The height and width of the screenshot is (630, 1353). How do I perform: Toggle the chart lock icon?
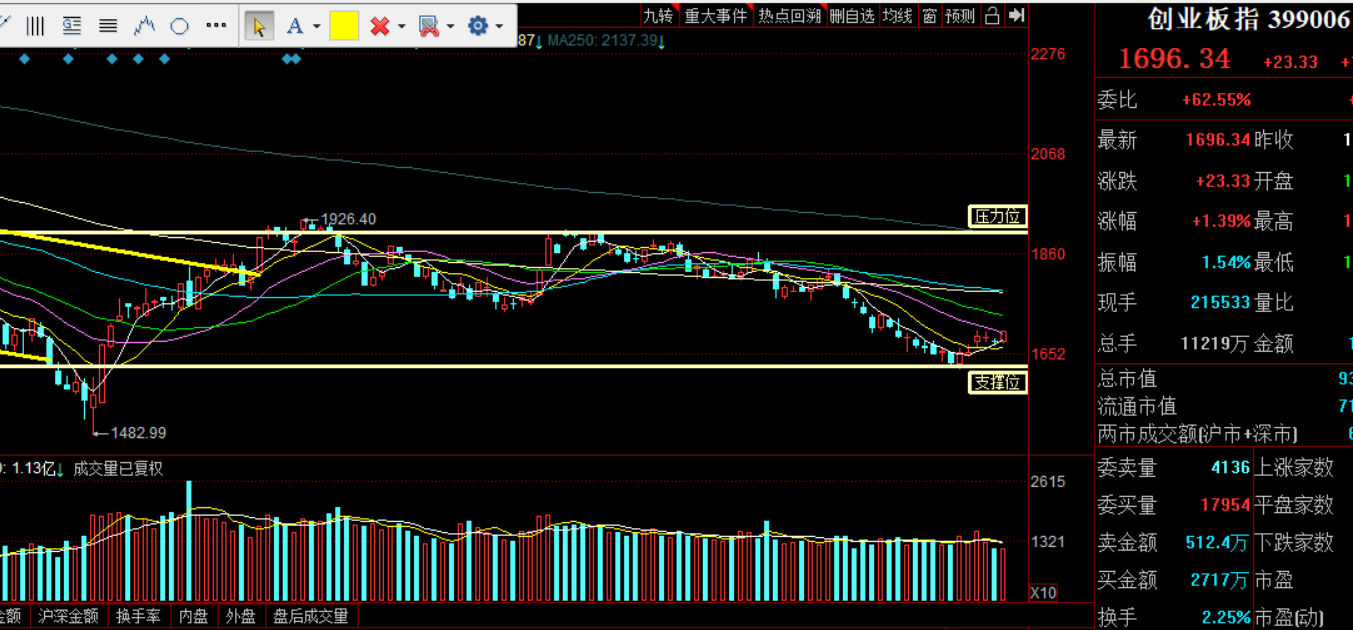click(x=992, y=16)
